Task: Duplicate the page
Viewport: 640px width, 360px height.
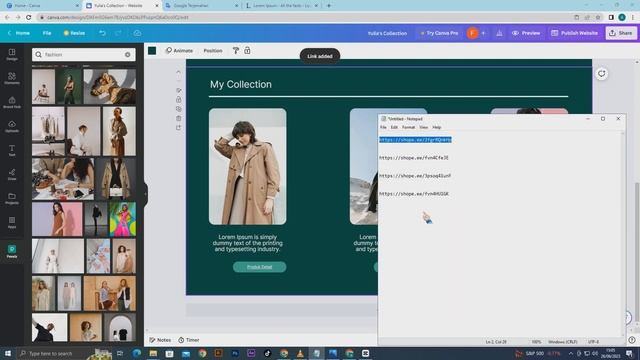Action: point(178,109)
